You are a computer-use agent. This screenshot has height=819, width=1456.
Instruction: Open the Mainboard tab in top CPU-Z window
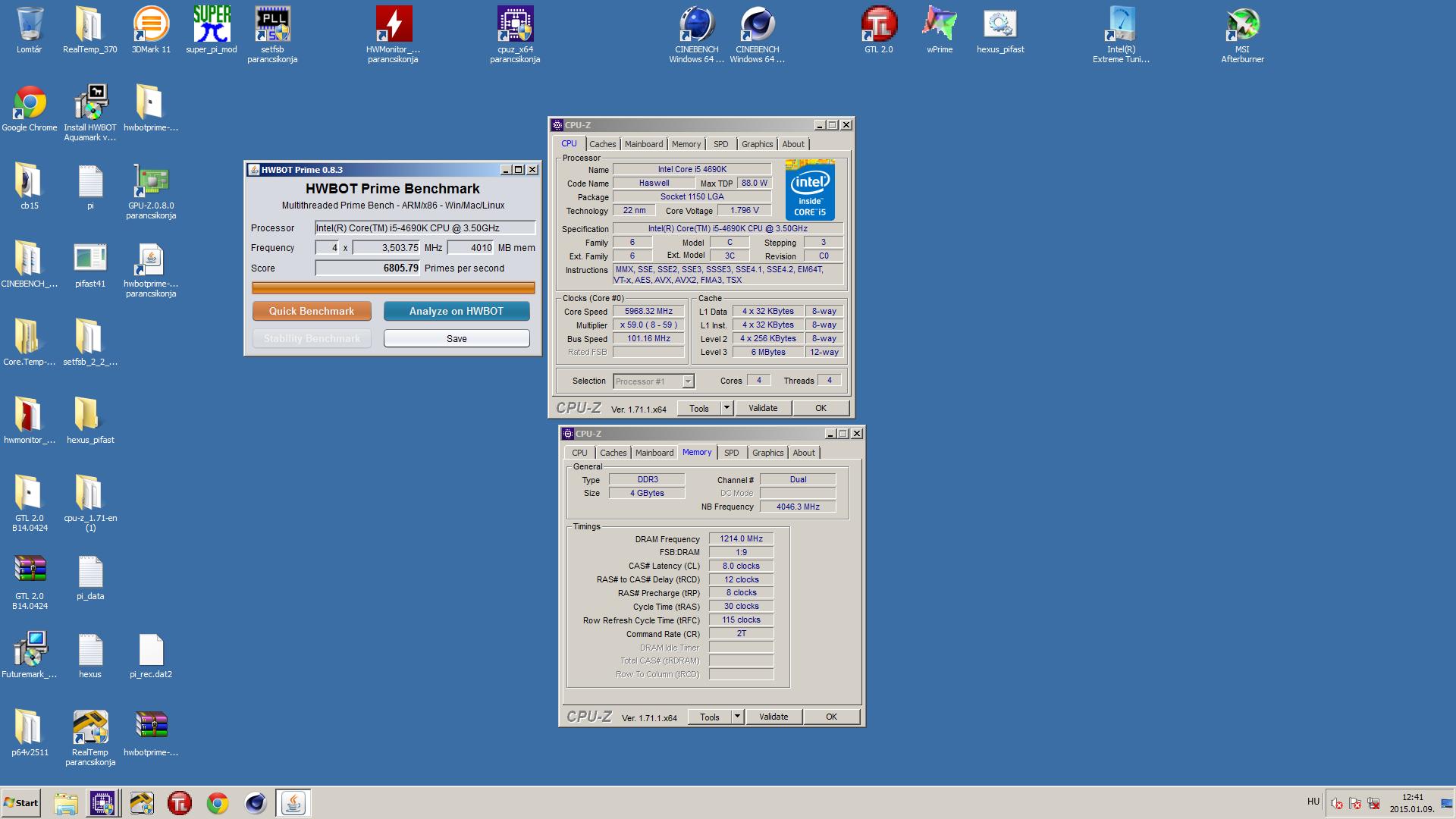pyautogui.click(x=644, y=144)
